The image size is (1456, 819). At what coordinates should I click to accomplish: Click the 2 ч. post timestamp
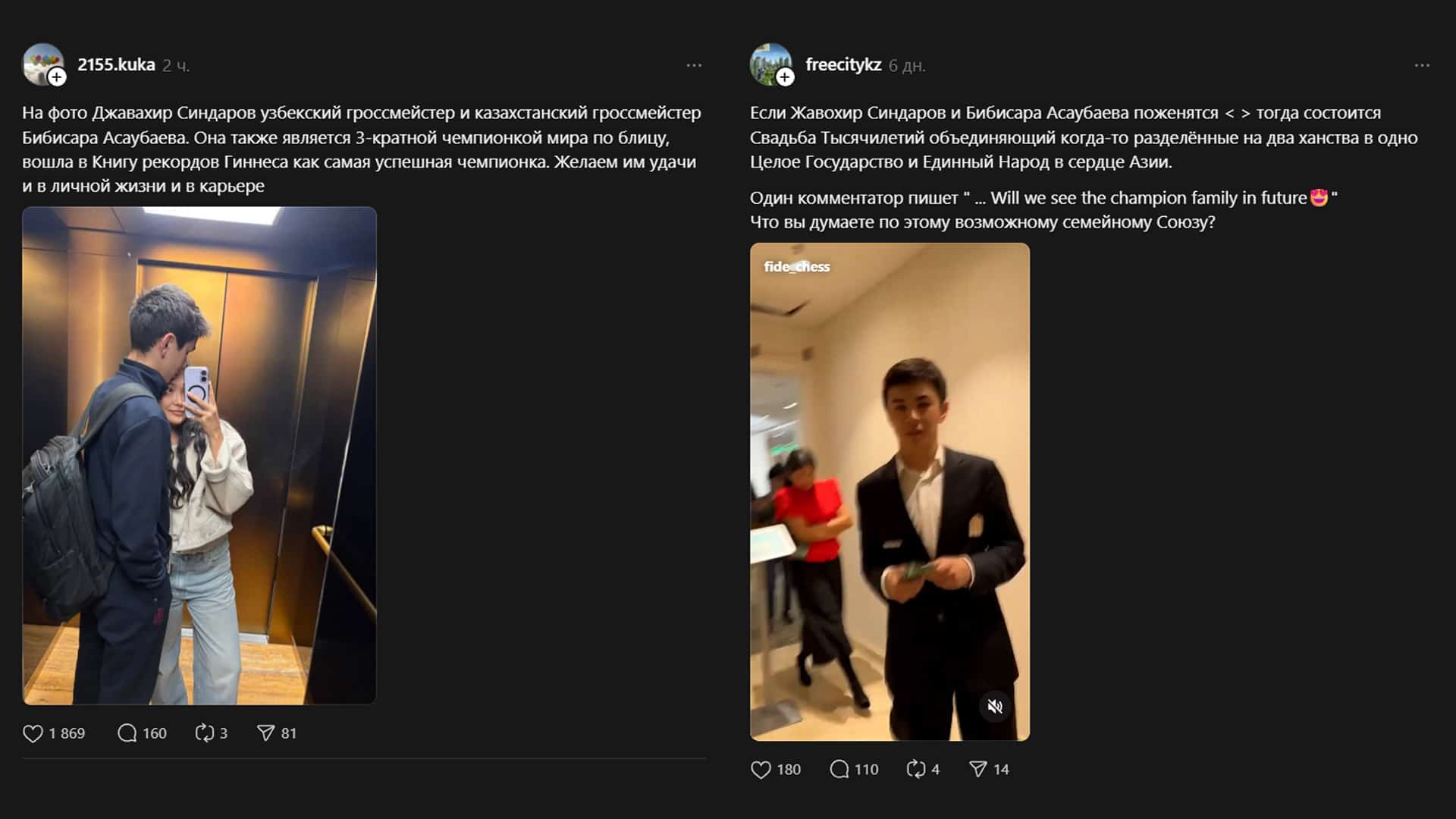click(x=176, y=66)
